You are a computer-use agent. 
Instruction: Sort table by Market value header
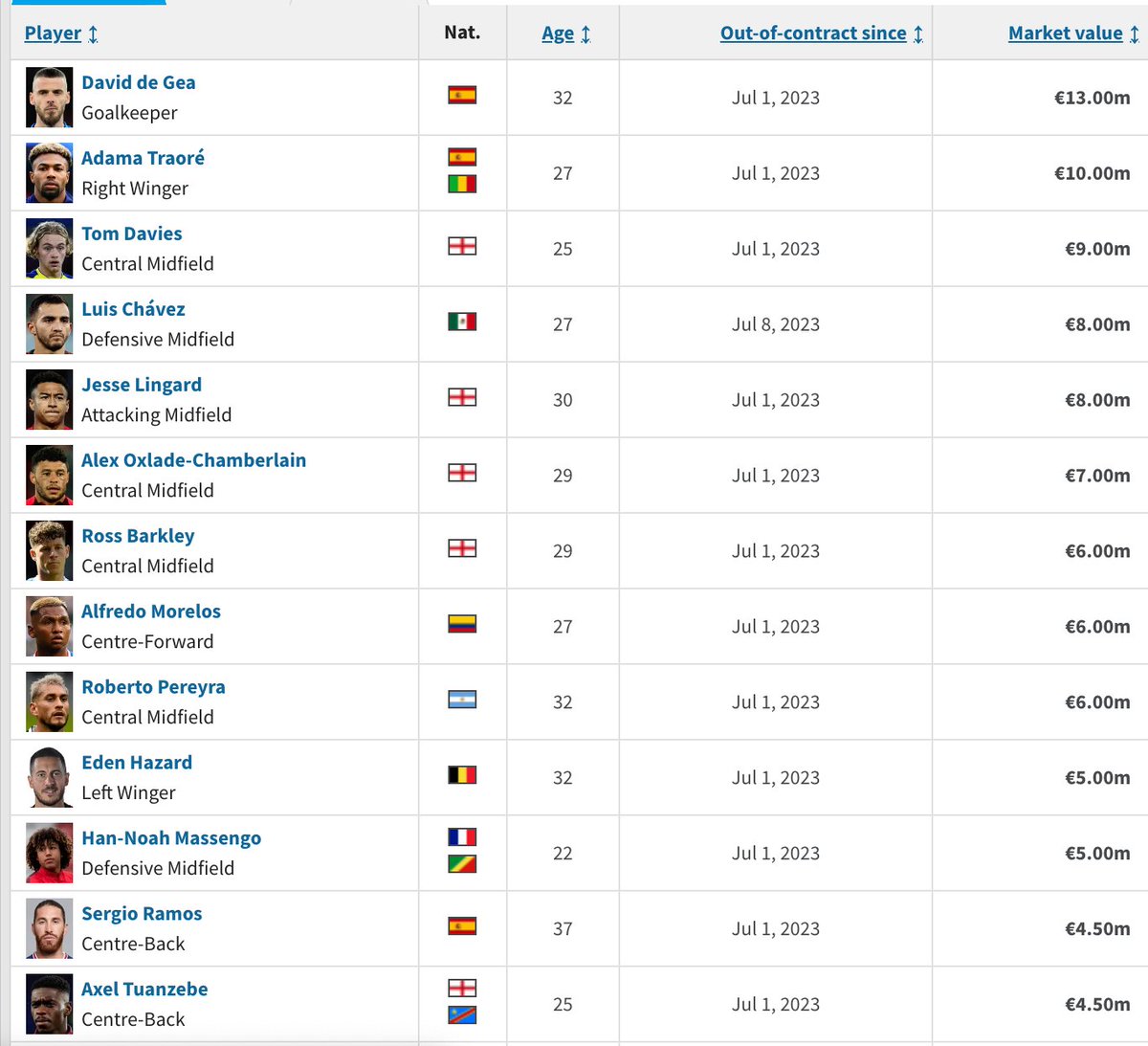click(x=1066, y=33)
